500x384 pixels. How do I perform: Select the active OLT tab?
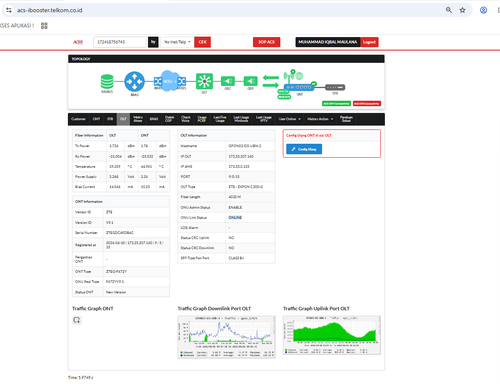[123, 119]
